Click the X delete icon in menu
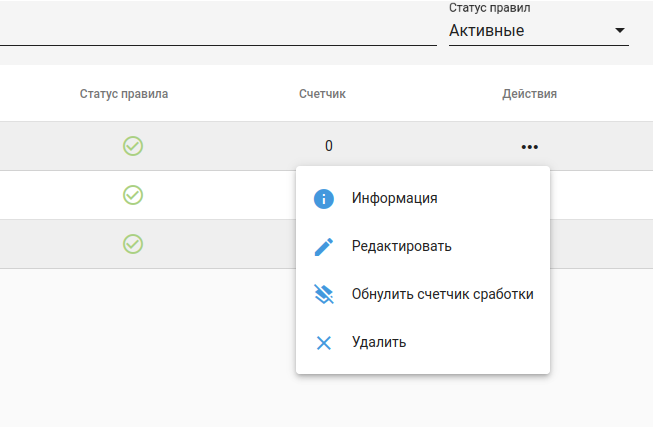This screenshot has width=653, height=427. pyautogui.click(x=323, y=343)
